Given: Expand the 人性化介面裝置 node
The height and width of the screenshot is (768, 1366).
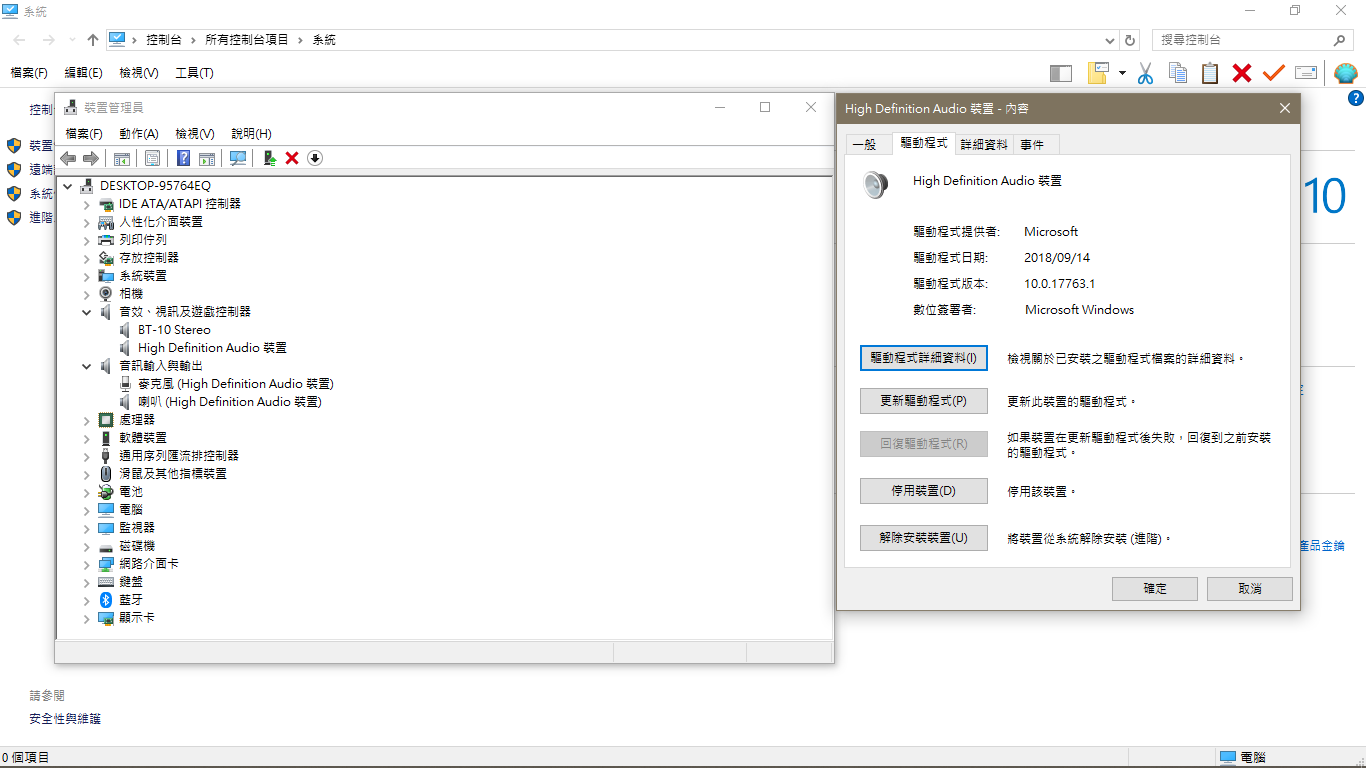Looking at the screenshot, I should tap(87, 222).
